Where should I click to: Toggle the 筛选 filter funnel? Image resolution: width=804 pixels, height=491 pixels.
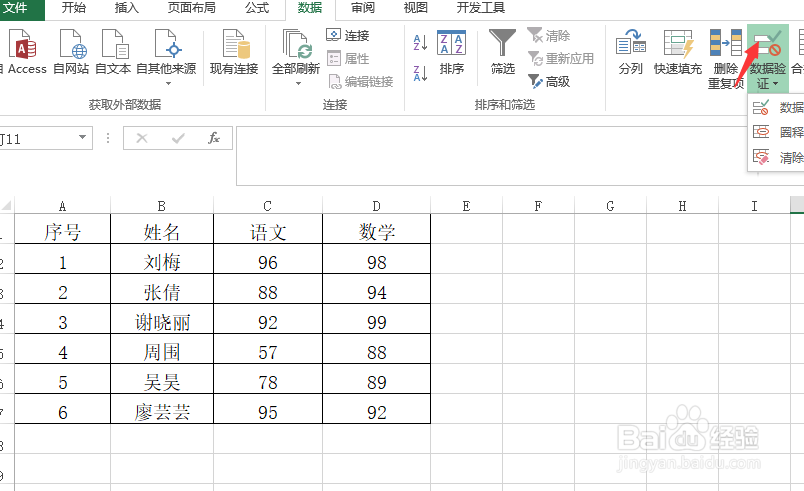point(502,52)
